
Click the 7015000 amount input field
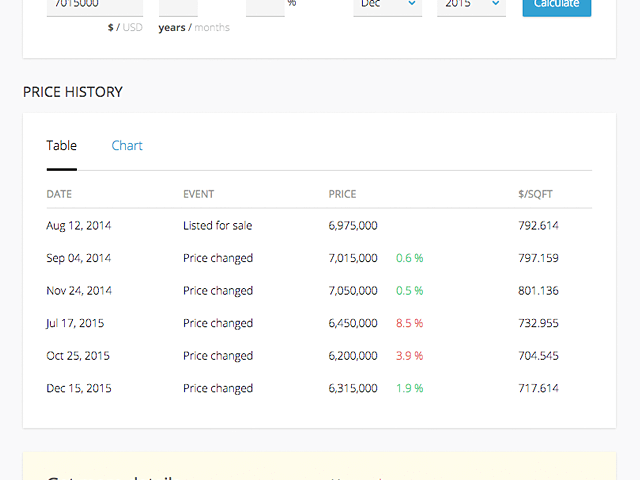[x=95, y=7]
